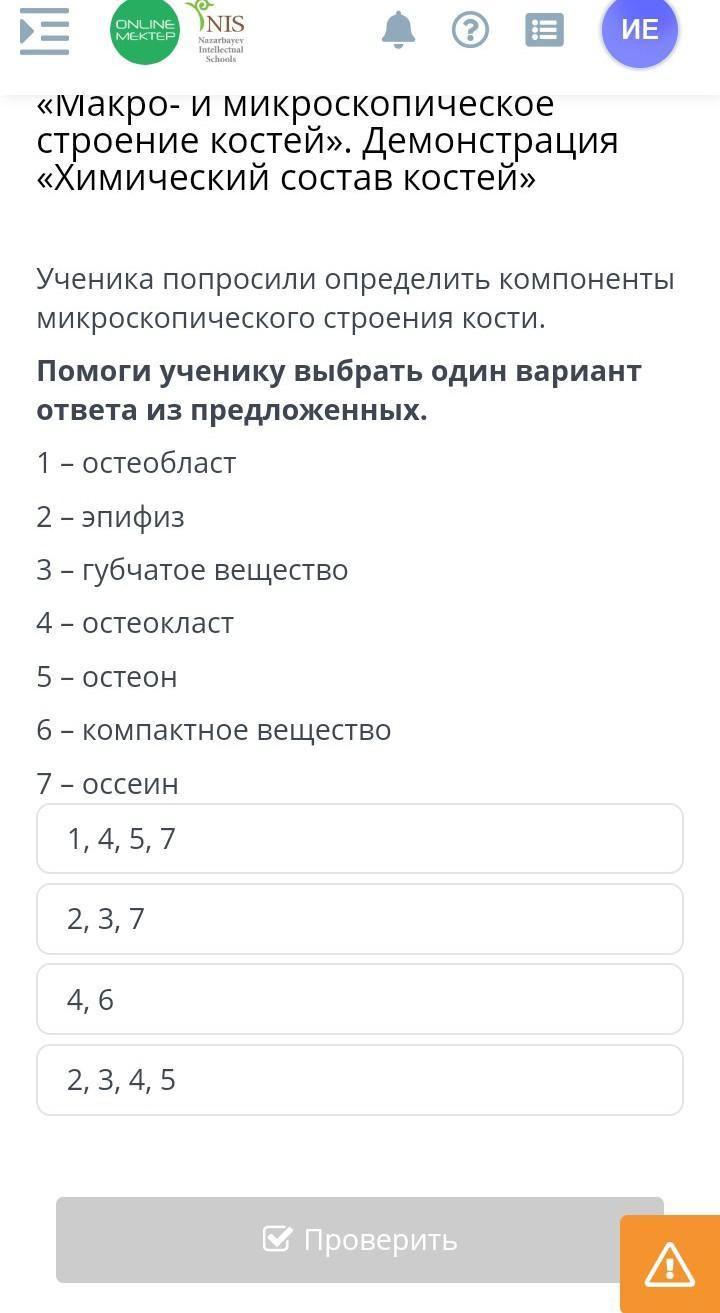This screenshot has height=1313, width=720.
Task: Select answer option 2, 3, 7
Action: (x=360, y=919)
